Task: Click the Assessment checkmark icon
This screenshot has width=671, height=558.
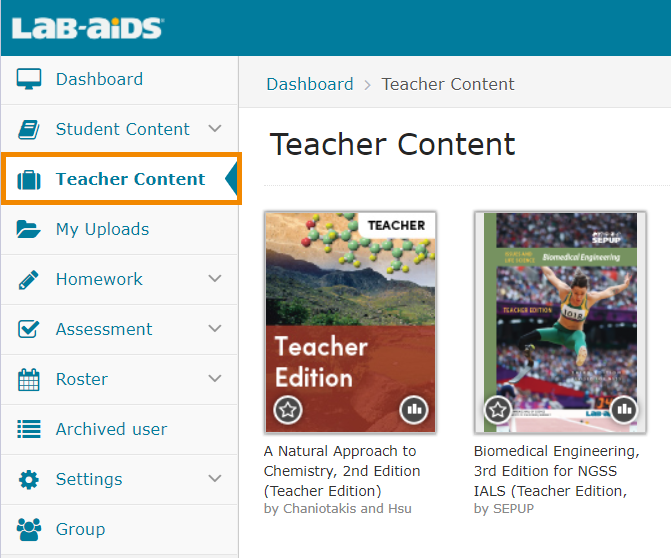Action: coord(29,329)
